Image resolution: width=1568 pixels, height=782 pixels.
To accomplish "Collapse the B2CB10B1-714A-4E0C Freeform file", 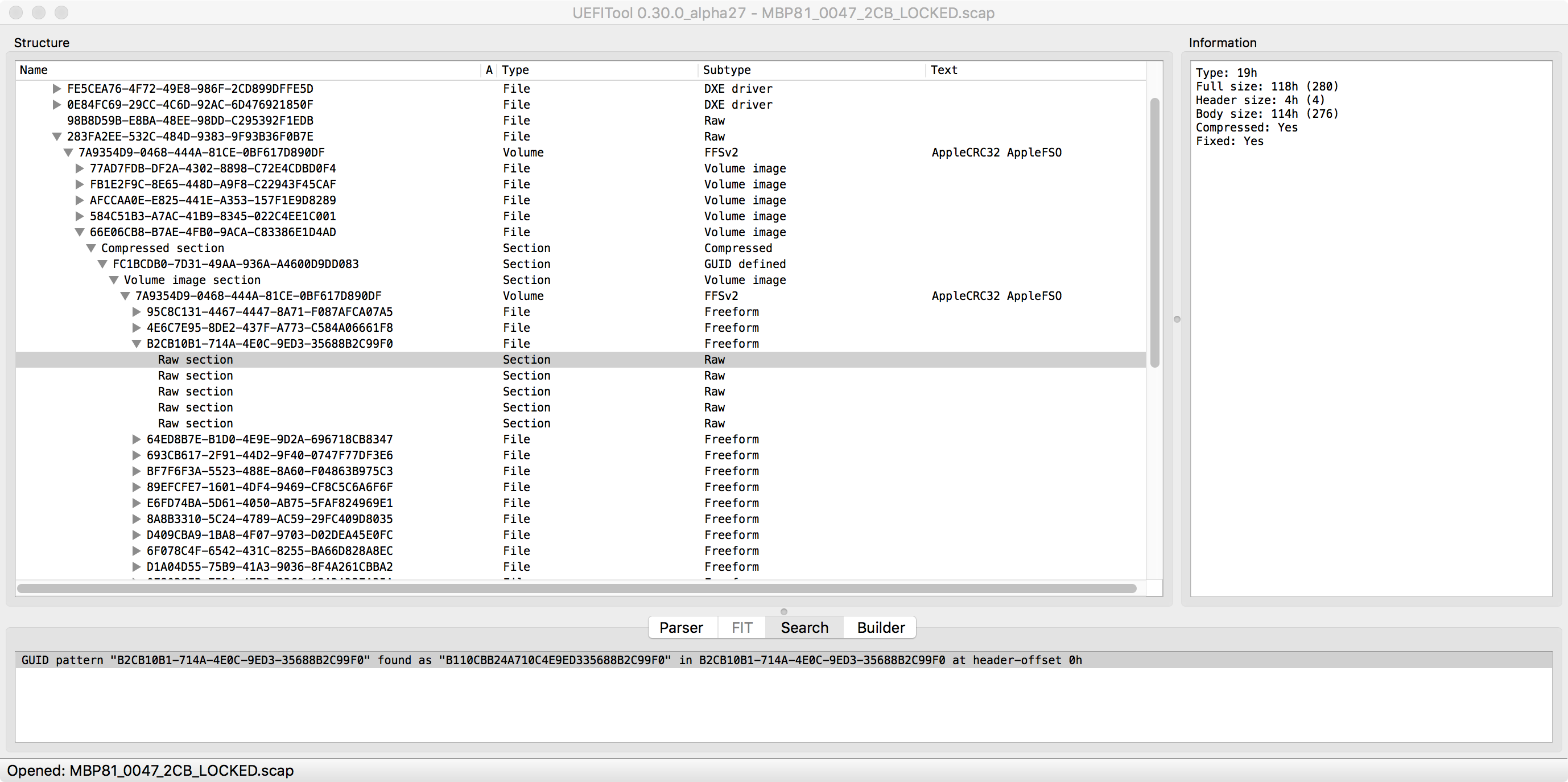I will (137, 344).
